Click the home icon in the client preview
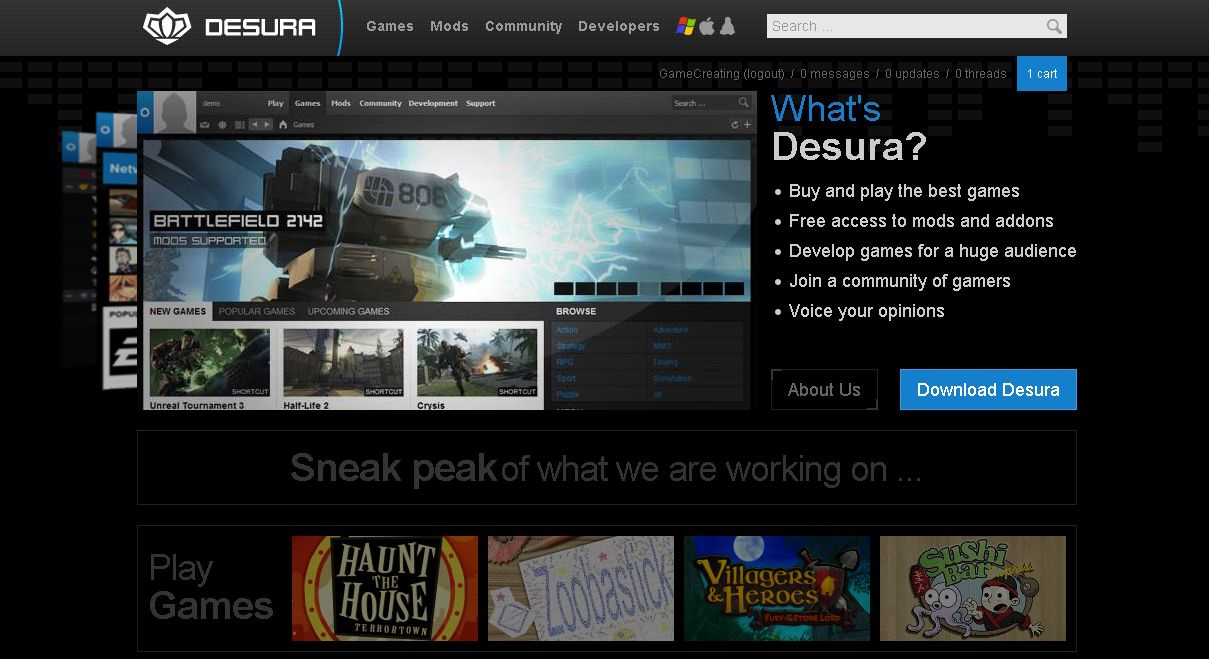 coord(284,125)
